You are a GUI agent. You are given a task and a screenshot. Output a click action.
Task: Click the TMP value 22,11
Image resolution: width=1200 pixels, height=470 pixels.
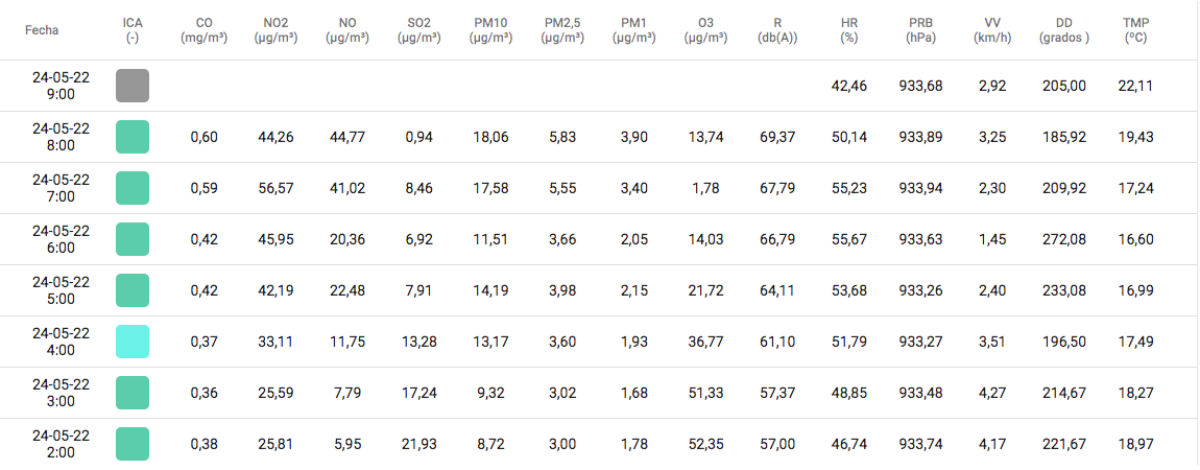[x=1135, y=86]
